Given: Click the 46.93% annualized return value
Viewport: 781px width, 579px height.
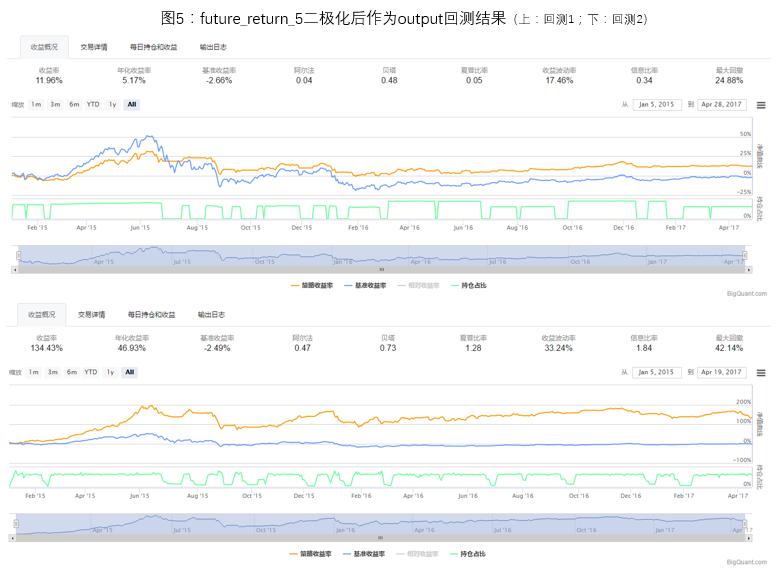Looking at the screenshot, I should (x=132, y=348).
